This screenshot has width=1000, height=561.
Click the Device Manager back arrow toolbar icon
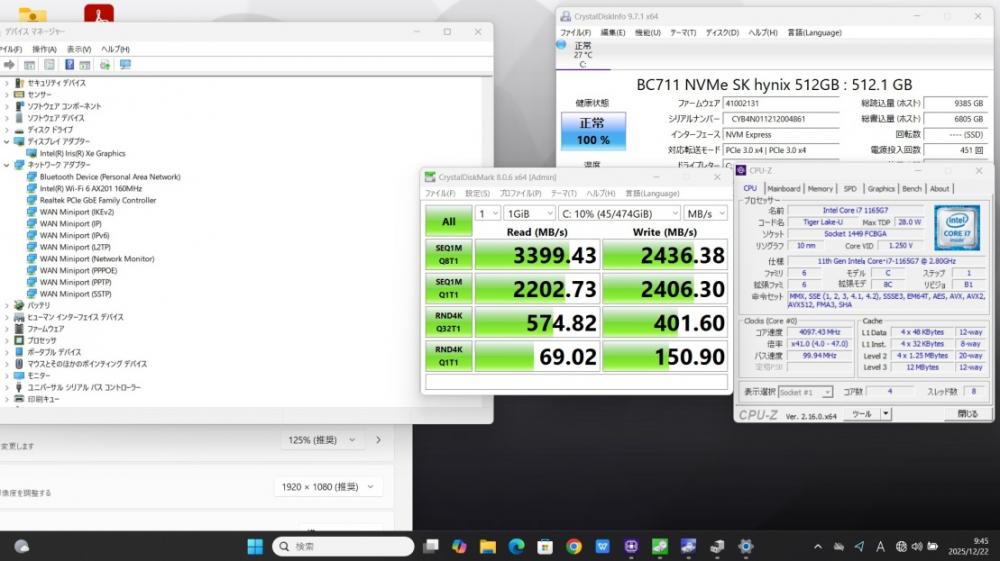[9, 65]
